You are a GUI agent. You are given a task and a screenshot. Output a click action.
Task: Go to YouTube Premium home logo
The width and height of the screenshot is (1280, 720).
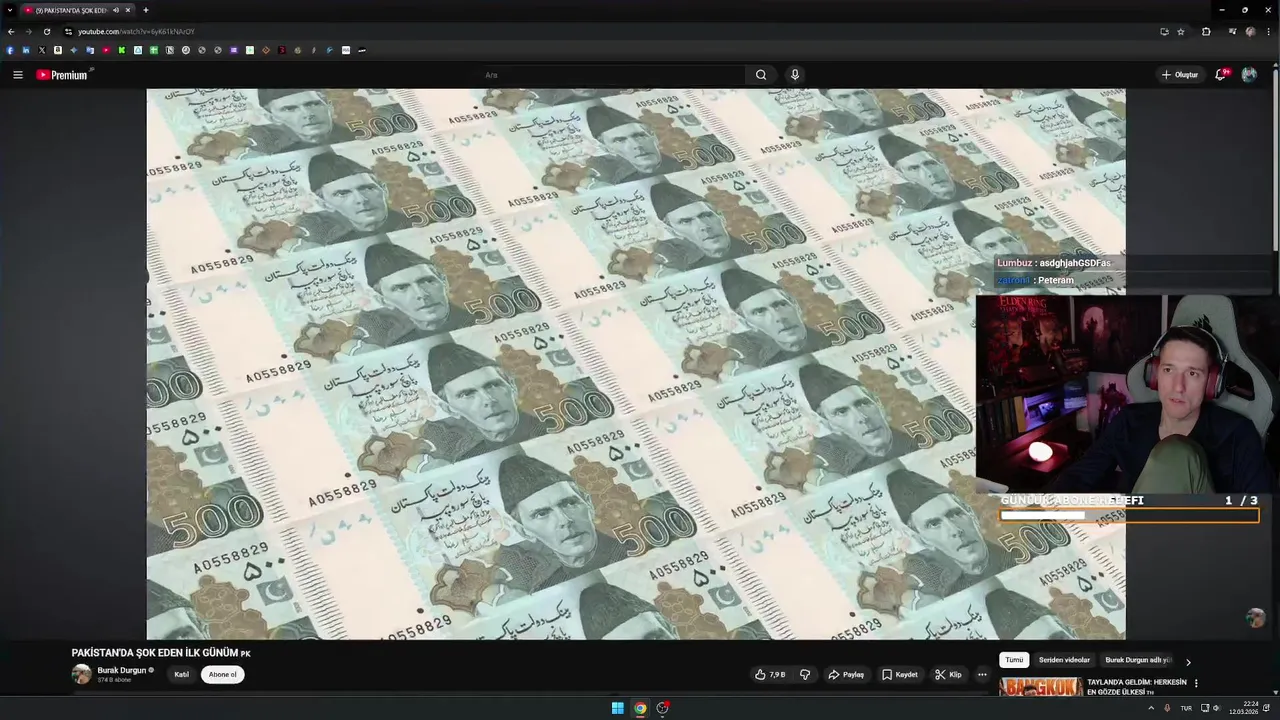point(62,75)
